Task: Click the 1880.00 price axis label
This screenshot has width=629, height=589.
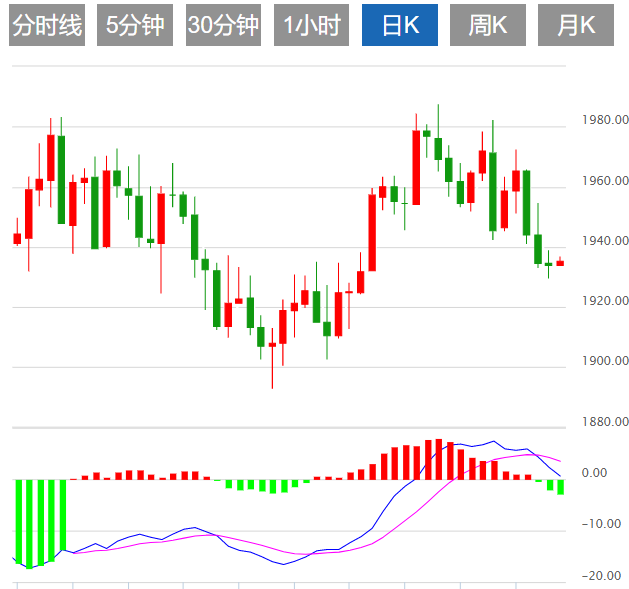Action: tap(605, 421)
